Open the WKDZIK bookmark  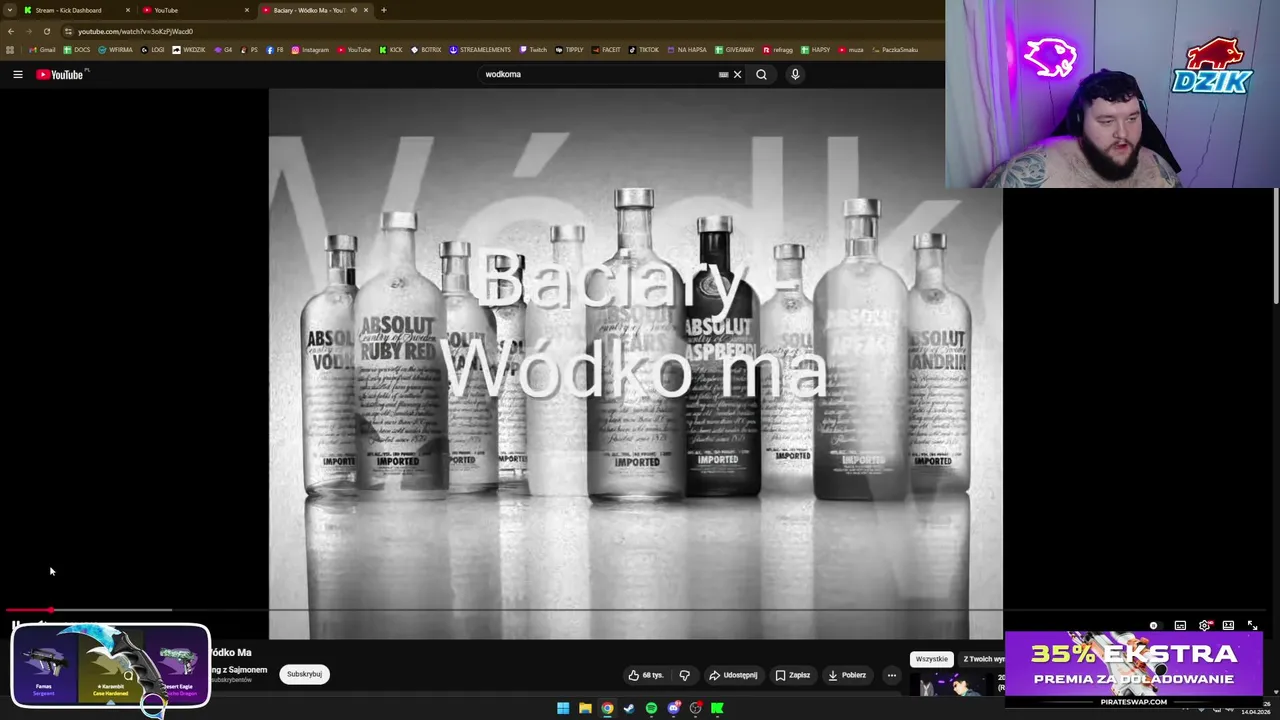pos(189,49)
